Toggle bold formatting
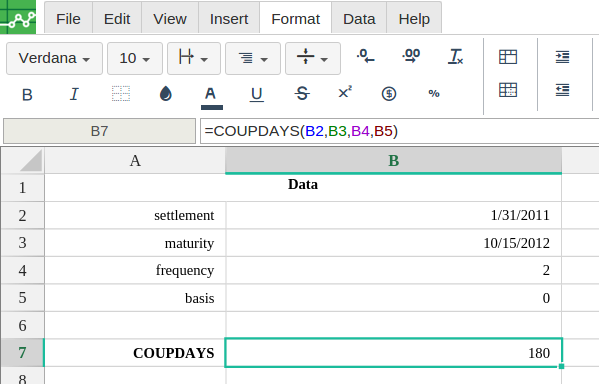The width and height of the screenshot is (599, 384). point(27,95)
